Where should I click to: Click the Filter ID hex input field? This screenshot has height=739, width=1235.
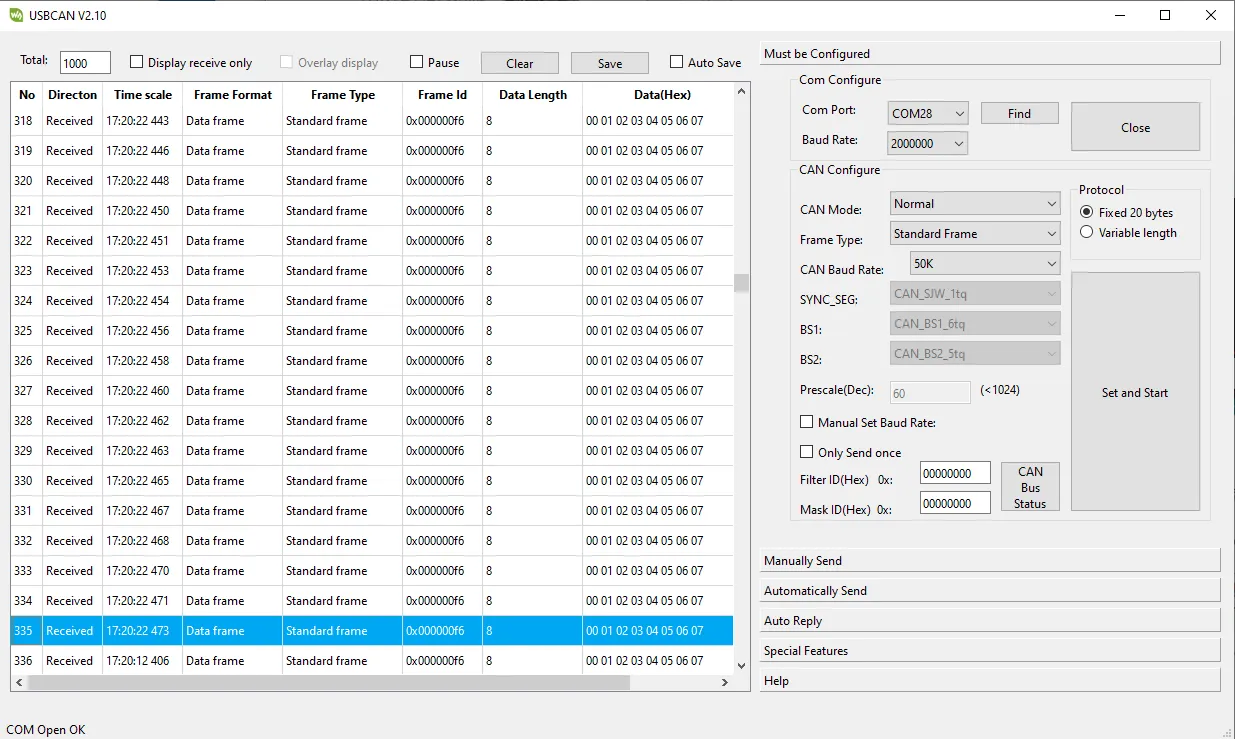coord(955,473)
